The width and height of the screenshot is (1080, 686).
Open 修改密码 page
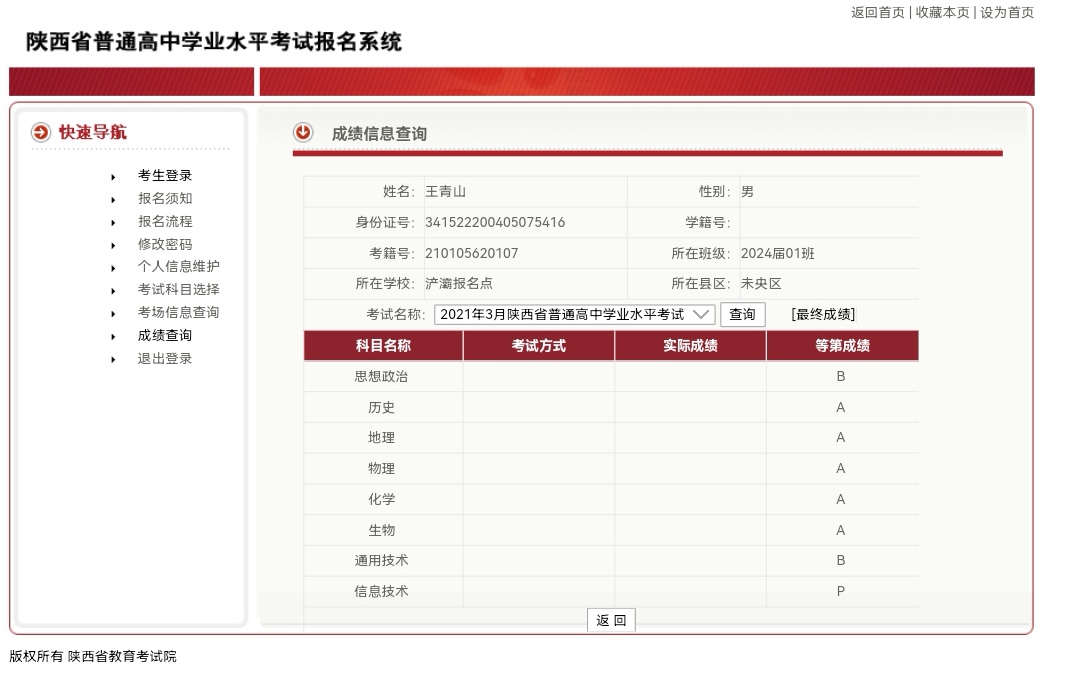pos(165,244)
